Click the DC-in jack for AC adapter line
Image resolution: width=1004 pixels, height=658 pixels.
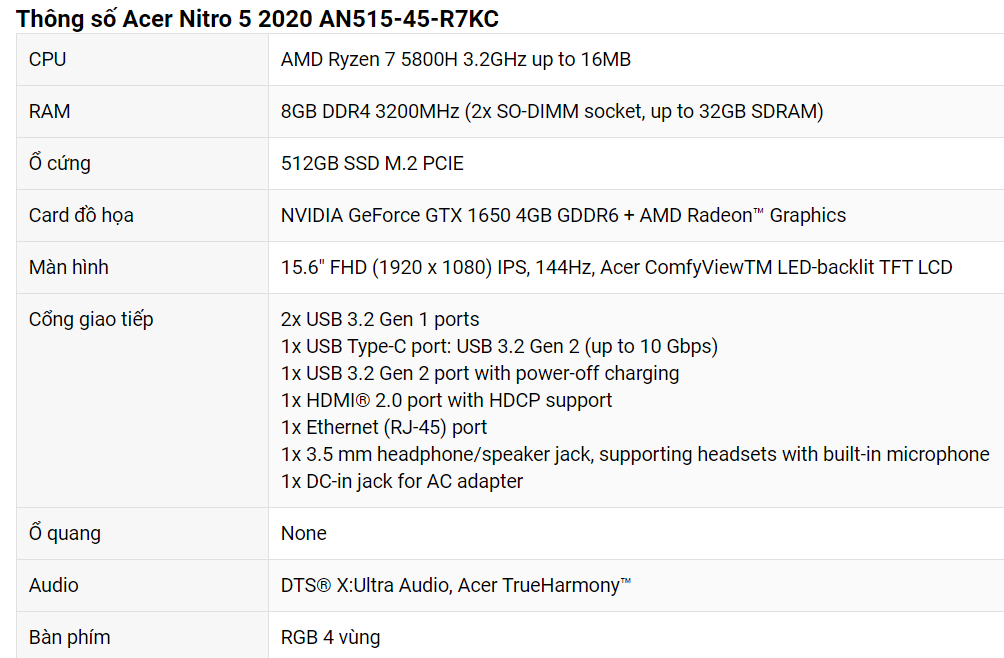tap(401, 481)
